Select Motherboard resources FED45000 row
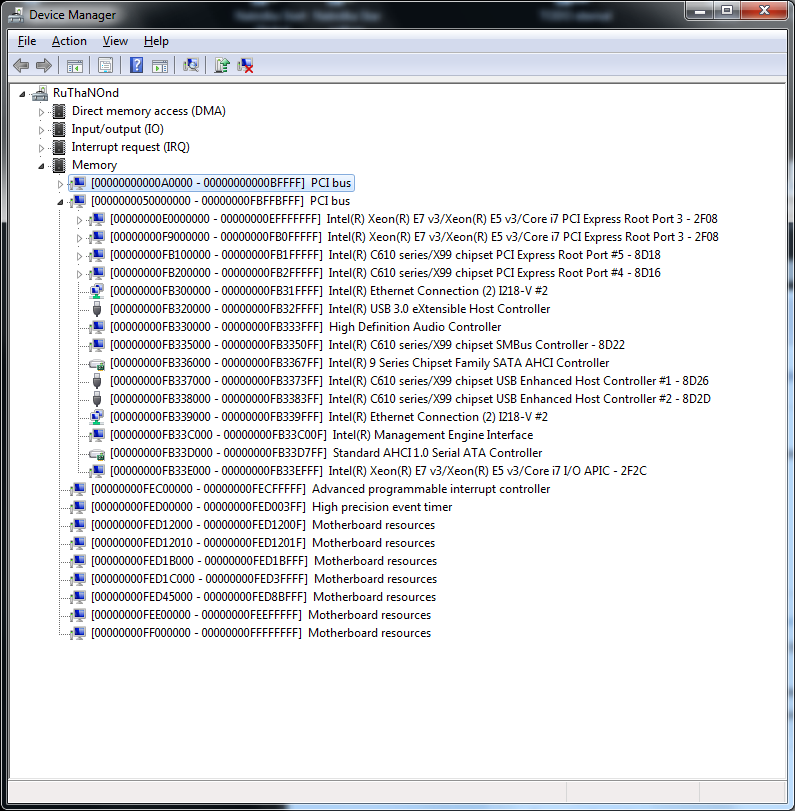This screenshot has height=811, width=795. [x=263, y=597]
